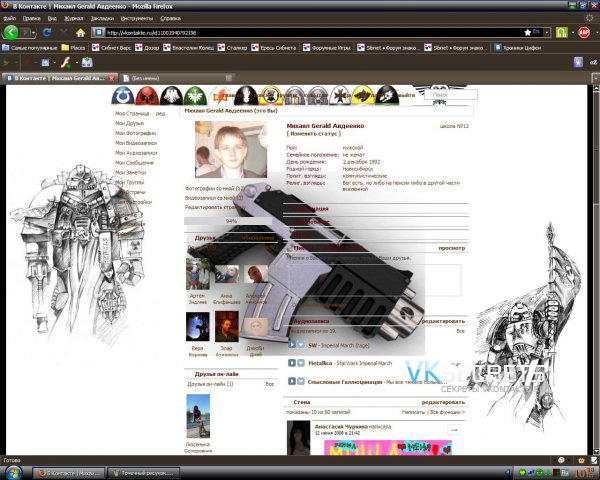Click the green winged shield icon

[195, 95]
